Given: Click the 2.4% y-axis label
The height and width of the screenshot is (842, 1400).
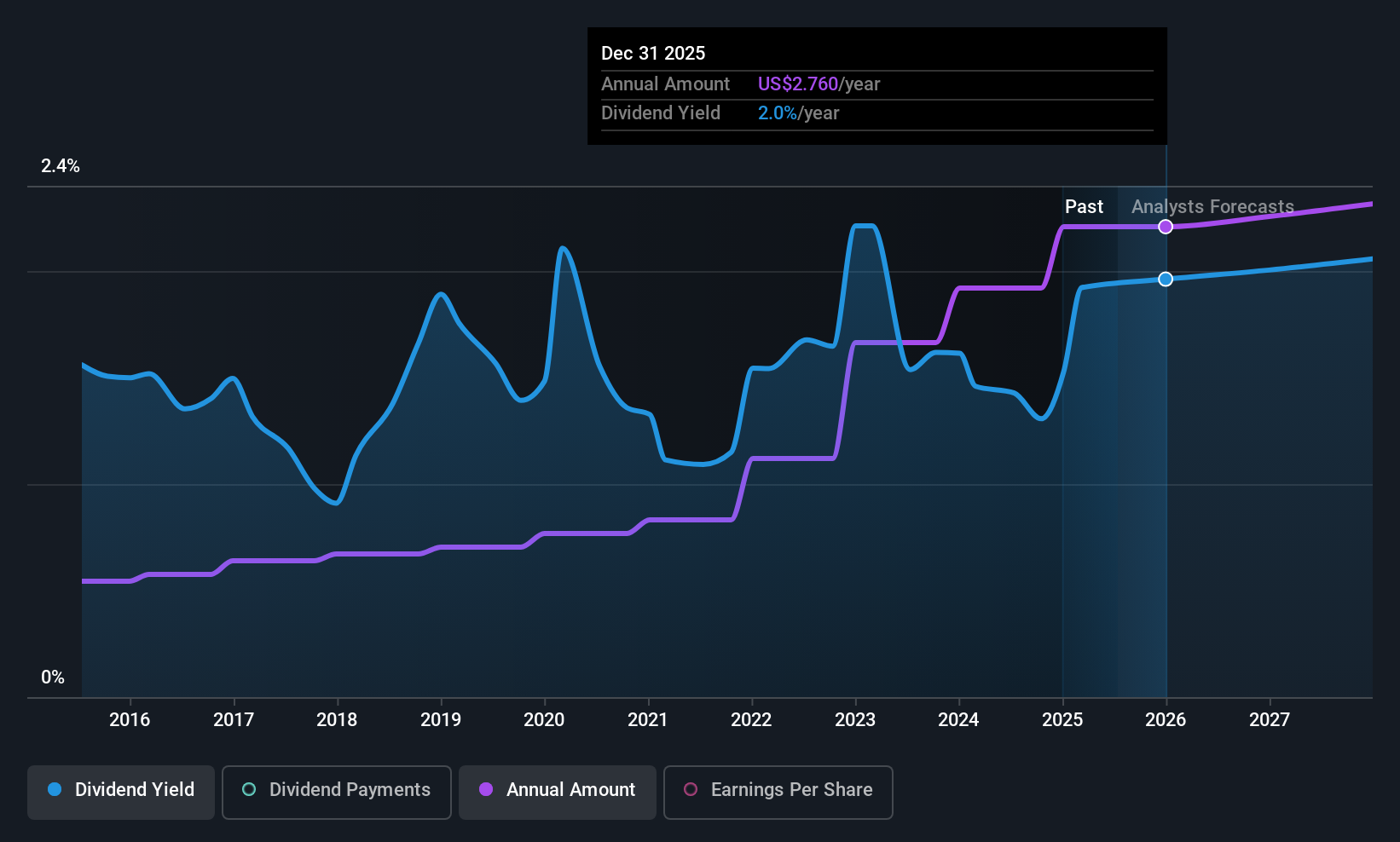Looking at the screenshot, I should tap(61, 166).
